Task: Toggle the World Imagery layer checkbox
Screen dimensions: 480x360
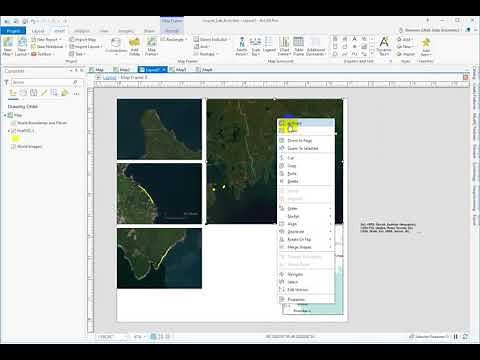Action: tap(14, 146)
